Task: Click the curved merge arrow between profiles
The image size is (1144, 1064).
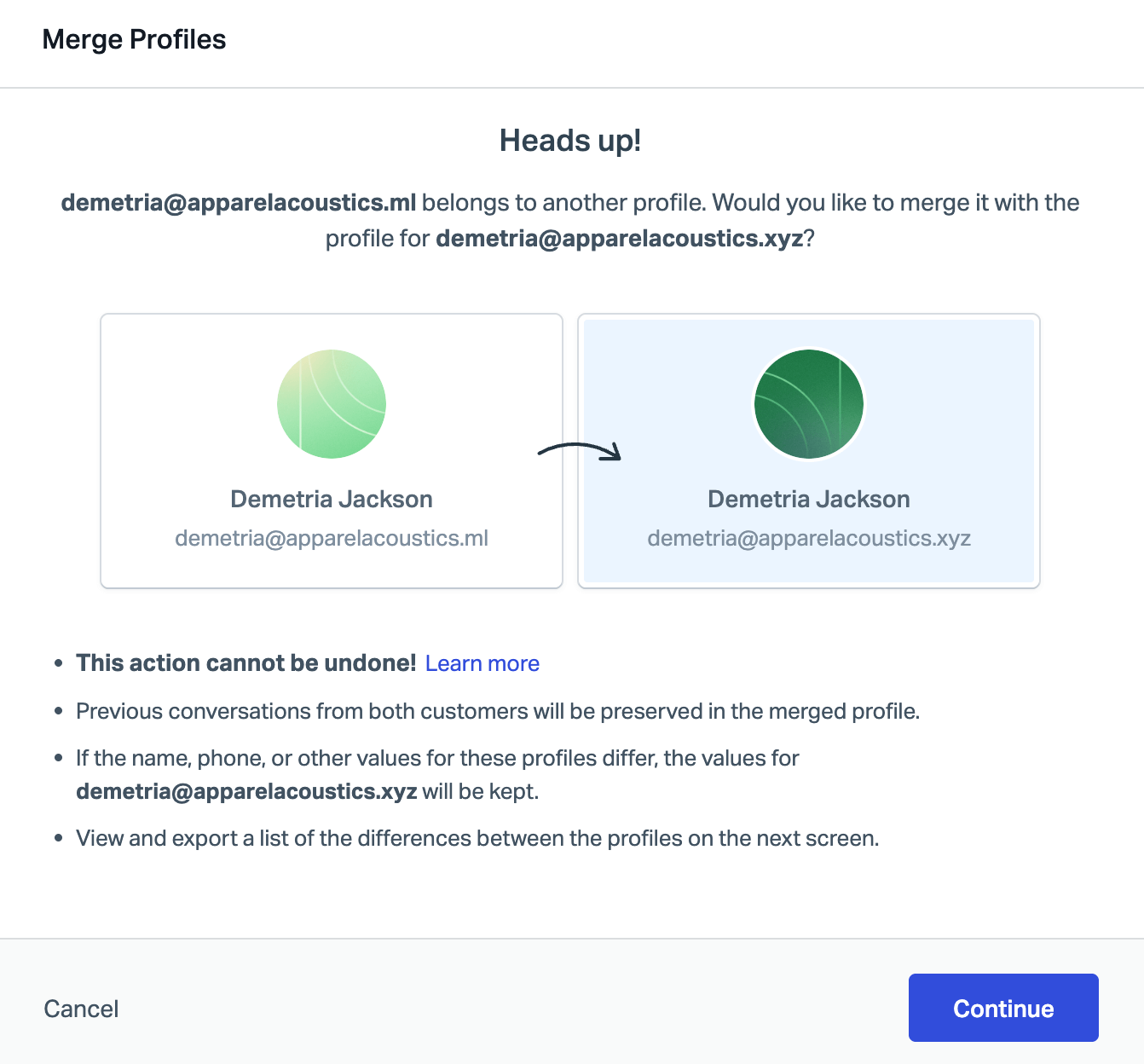Action: 580,451
